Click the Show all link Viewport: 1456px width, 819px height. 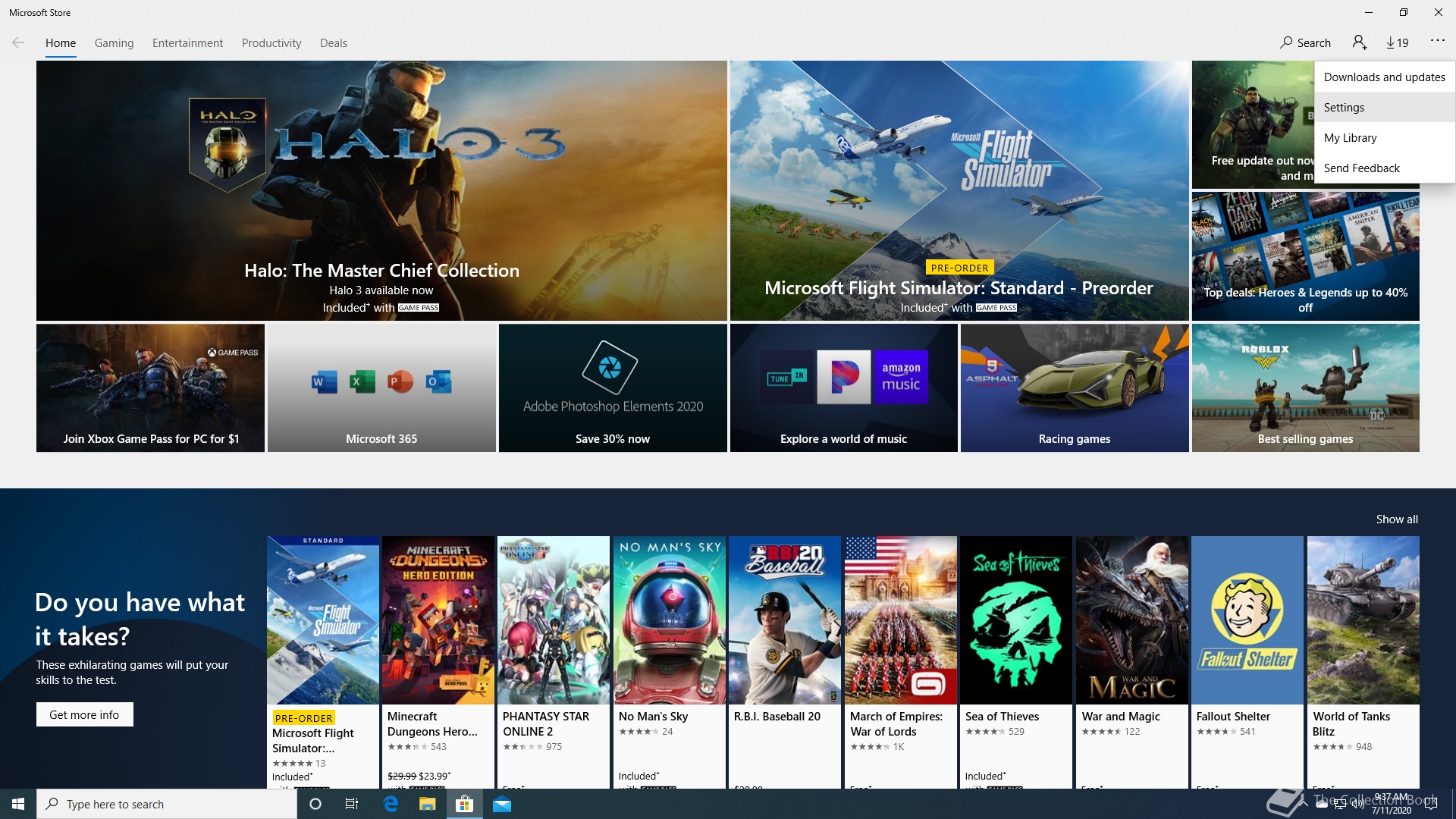point(1396,519)
